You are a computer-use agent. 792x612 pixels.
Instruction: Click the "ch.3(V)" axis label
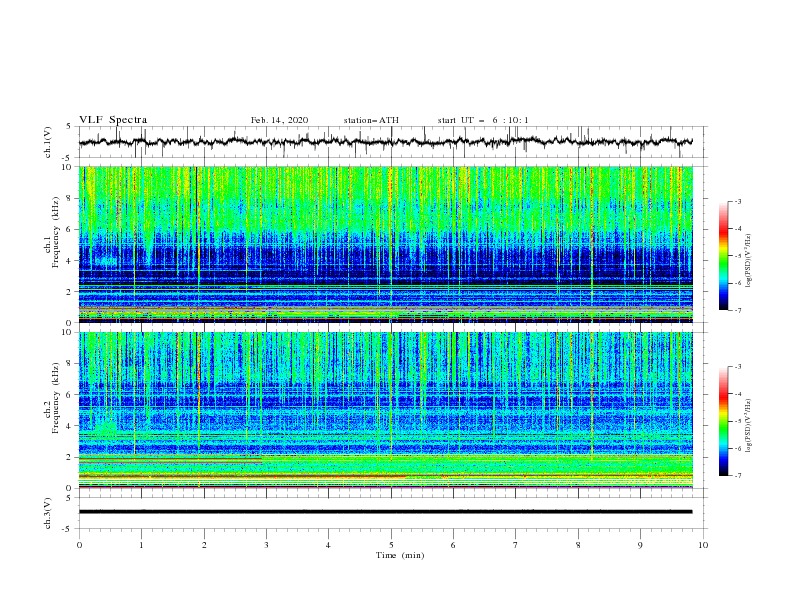tap(48, 513)
